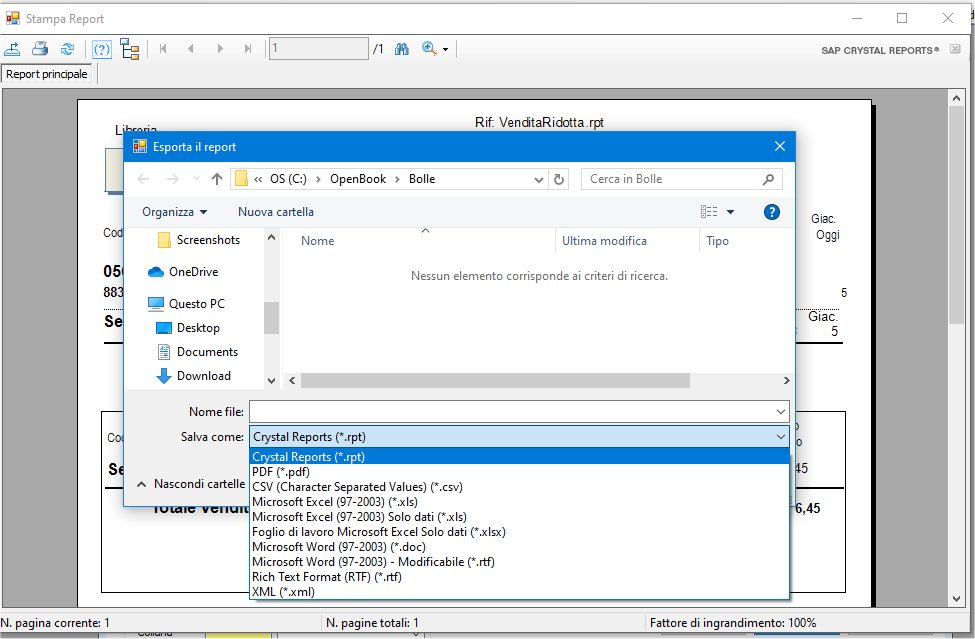Click the blue help question mark icon
The image size is (975, 639).
coord(772,212)
